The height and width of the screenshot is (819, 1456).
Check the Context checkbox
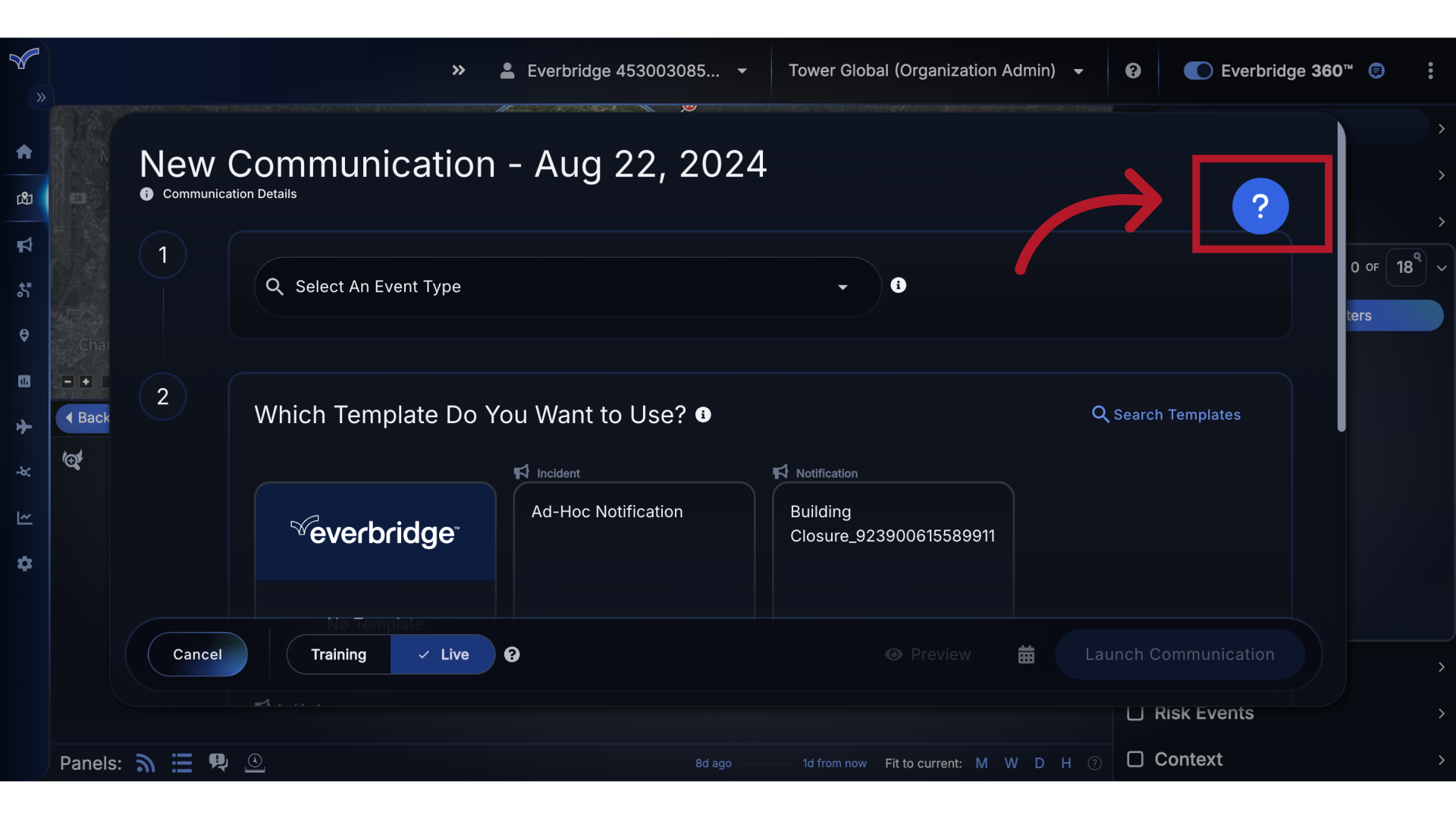(x=1135, y=759)
